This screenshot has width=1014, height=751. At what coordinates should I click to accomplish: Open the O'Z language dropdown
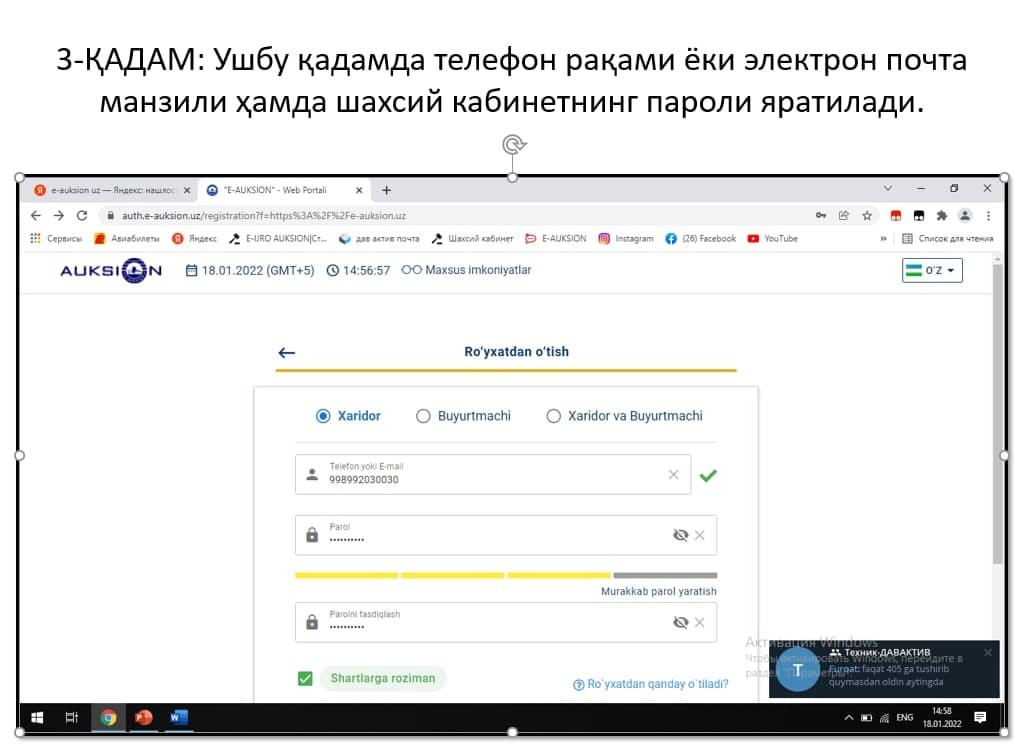(x=932, y=270)
